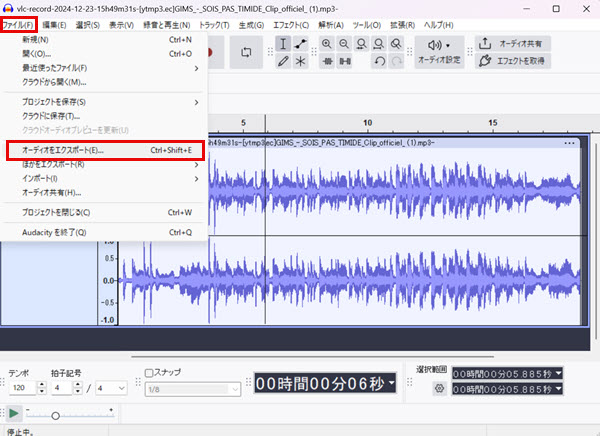Click the Zoom Toggle icon
This screenshot has width=600, height=436.
point(396,44)
